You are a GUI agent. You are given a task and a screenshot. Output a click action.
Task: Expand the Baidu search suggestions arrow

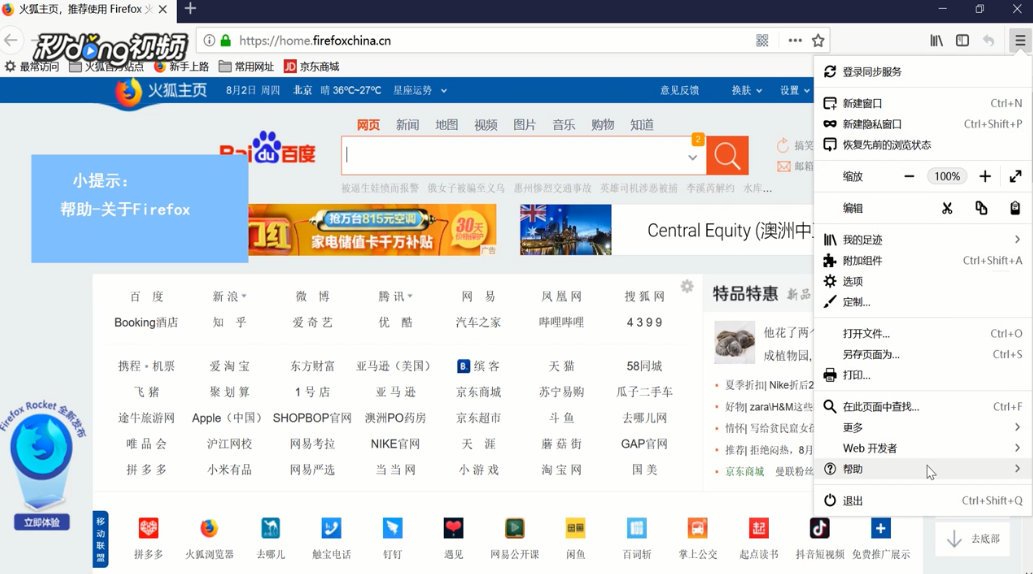692,158
